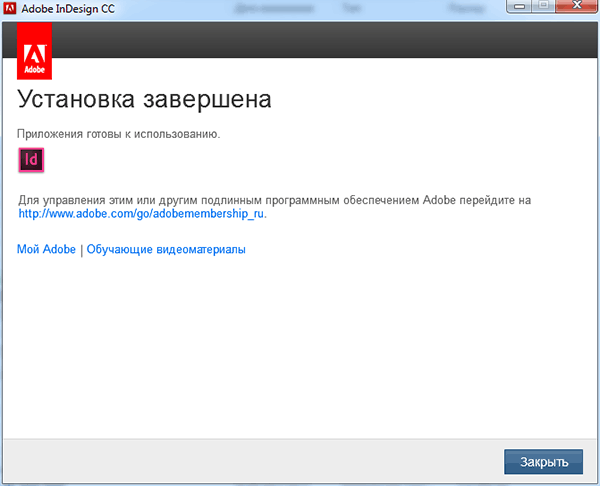This screenshot has width=600, height=486.
Task: Open Обучающие видеоматериалы link
Action: point(166,249)
